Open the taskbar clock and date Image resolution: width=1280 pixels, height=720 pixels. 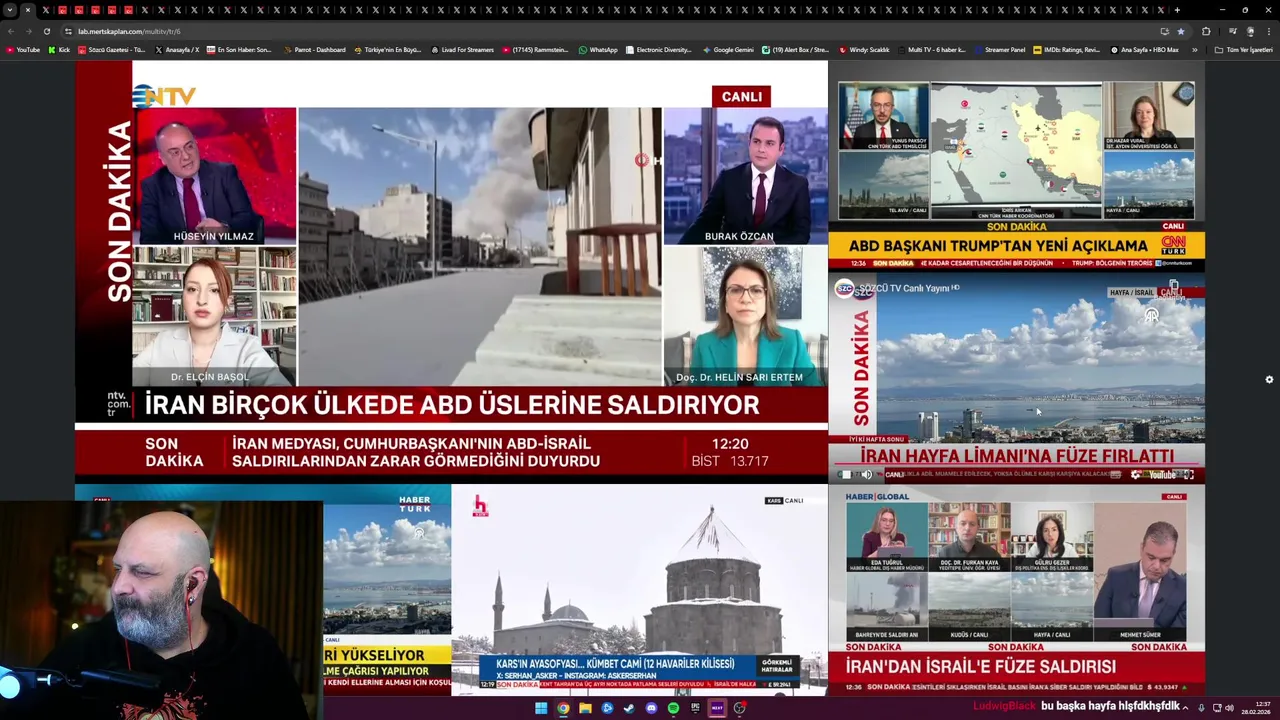point(1256,708)
